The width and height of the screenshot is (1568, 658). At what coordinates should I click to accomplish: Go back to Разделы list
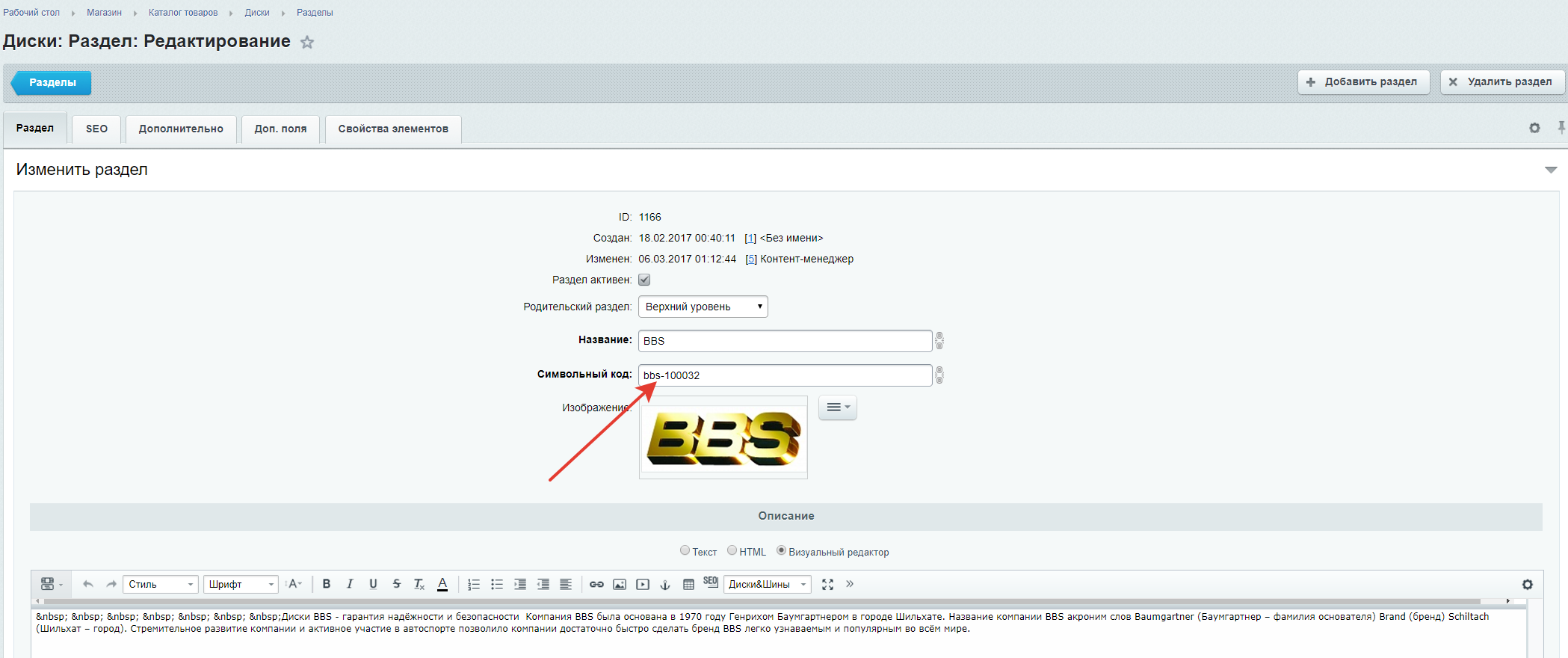point(51,82)
